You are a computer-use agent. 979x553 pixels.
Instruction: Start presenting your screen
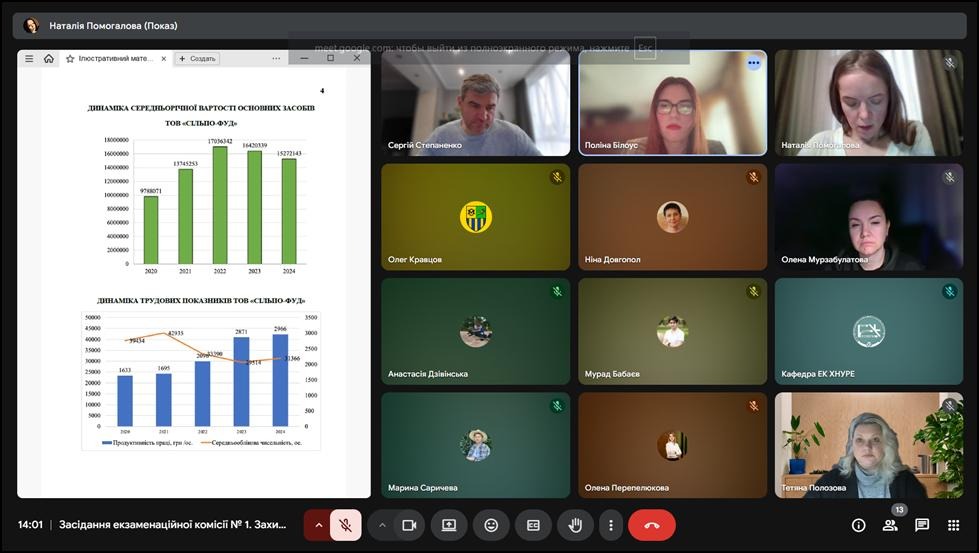[x=449, y=525]
